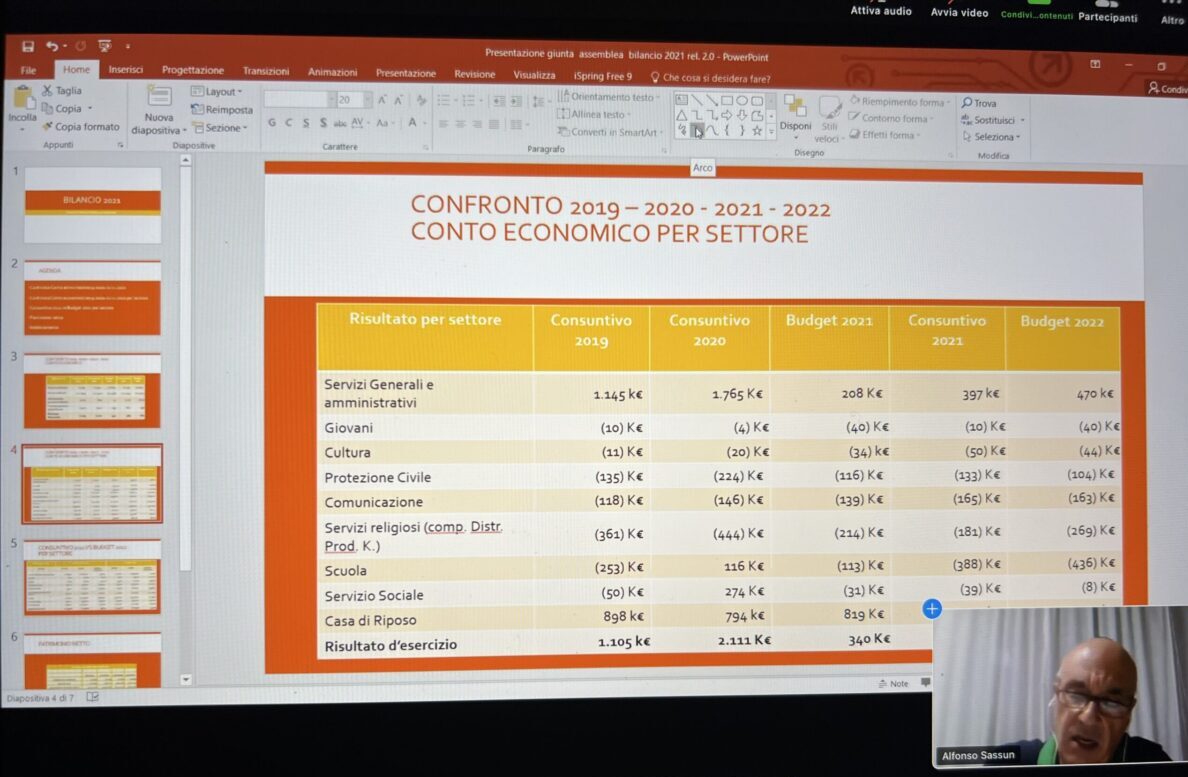Undo the last action in quick access toolbar
Image resolution: width=1188 pixels, height=777 pixels.
click(52, 46)
